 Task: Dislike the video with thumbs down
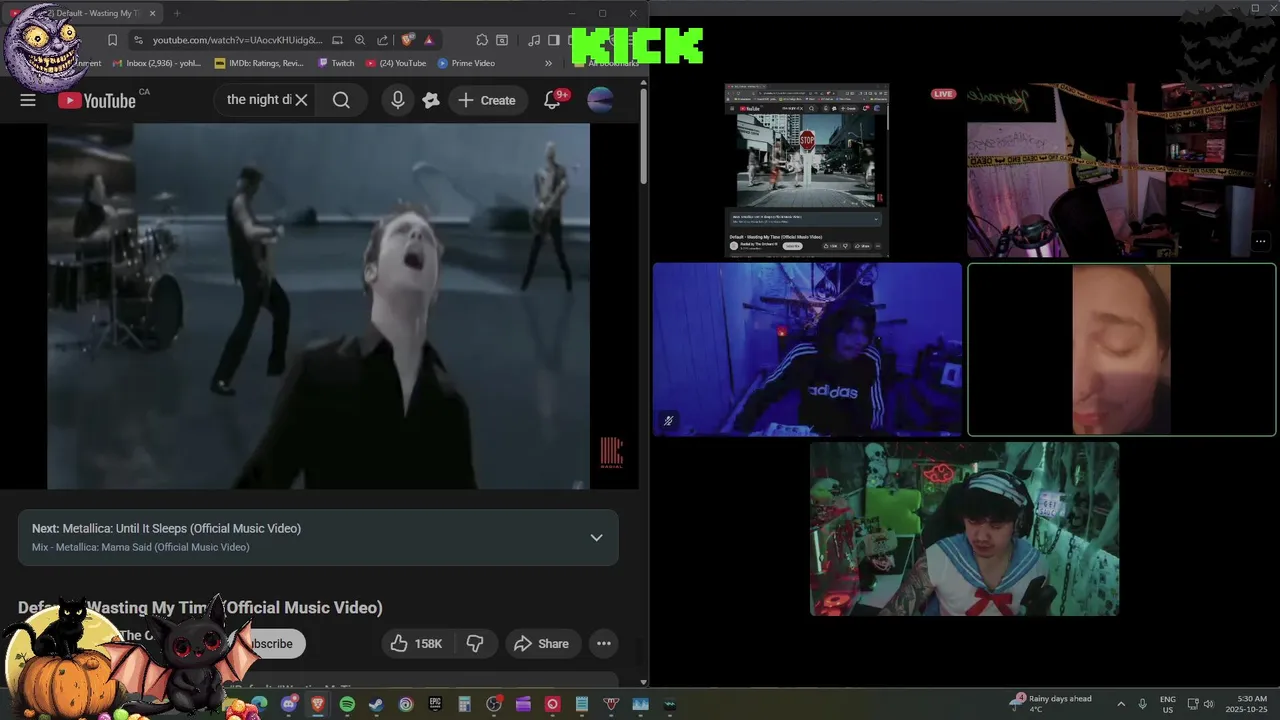(475, 644)
